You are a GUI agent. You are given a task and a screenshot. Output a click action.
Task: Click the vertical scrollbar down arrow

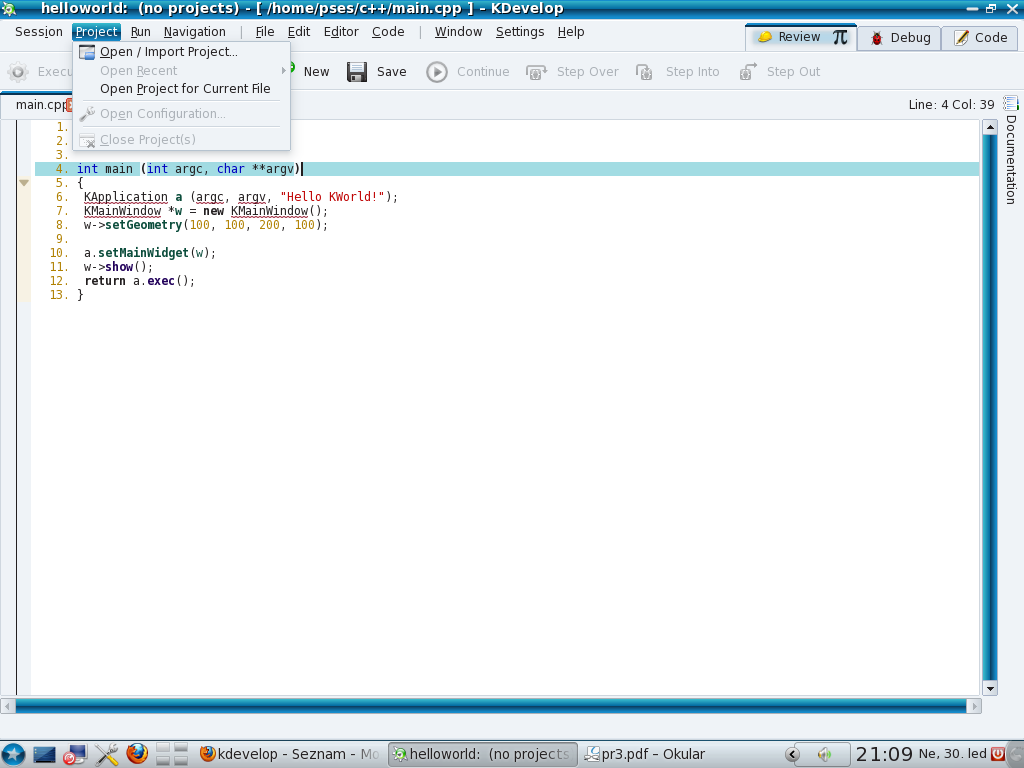pyautogui.click(x=990, y=688)
